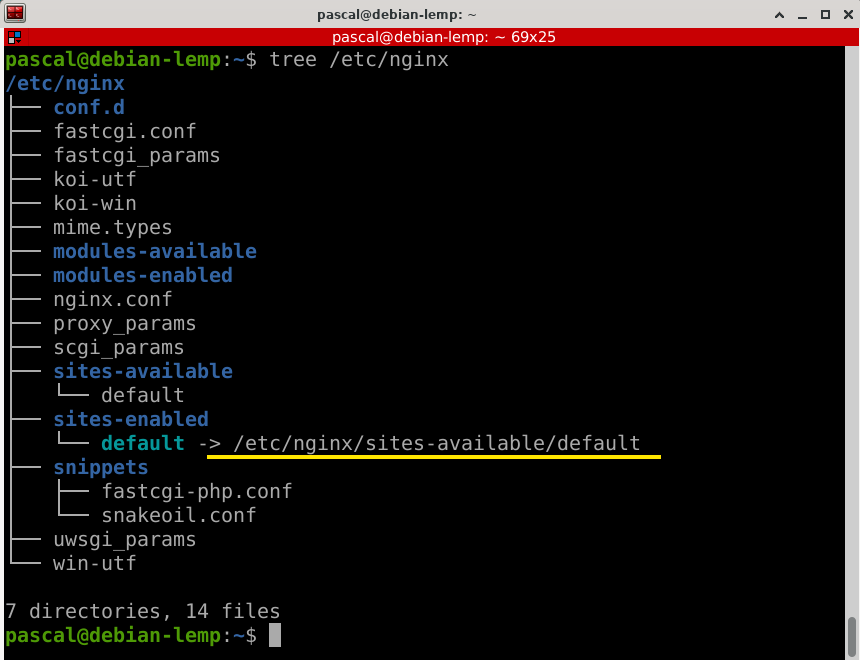Viewport: 860px width, 660px height.
Task: Click the window title 'pascal@debian-lemp: ~'
Action: click(397, 15)
